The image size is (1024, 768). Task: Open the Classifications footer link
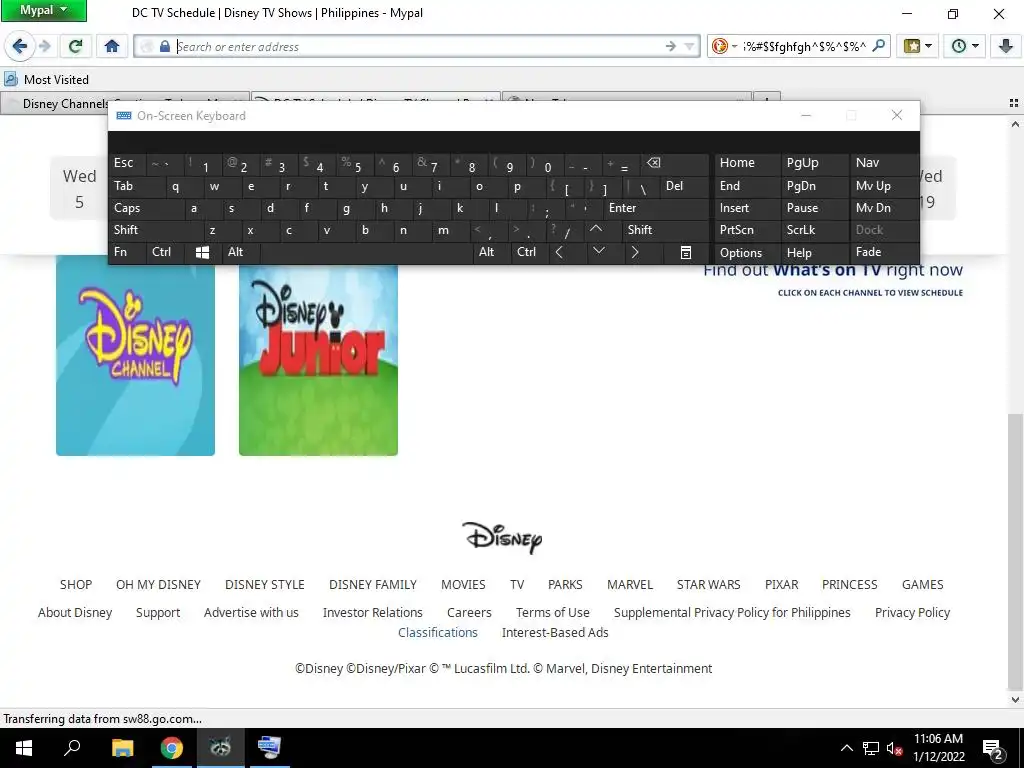click(438, 633)
